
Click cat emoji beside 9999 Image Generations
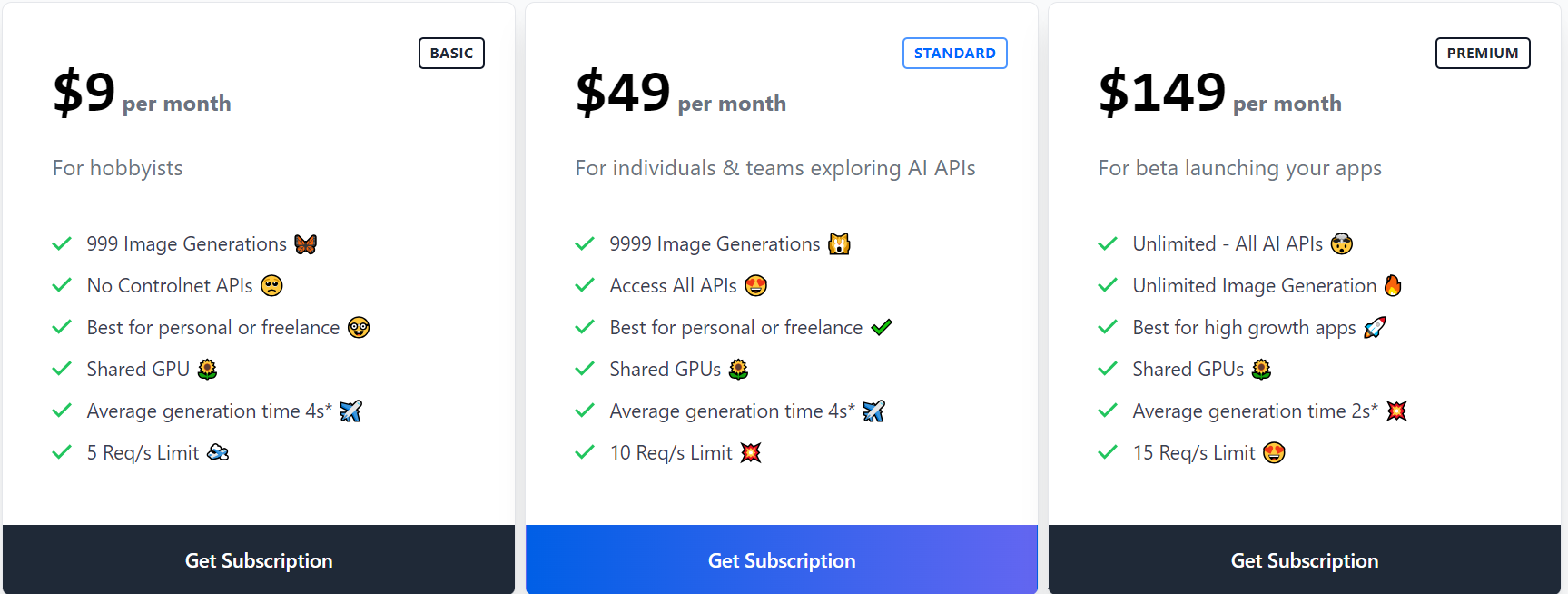(x=839, y=244)
